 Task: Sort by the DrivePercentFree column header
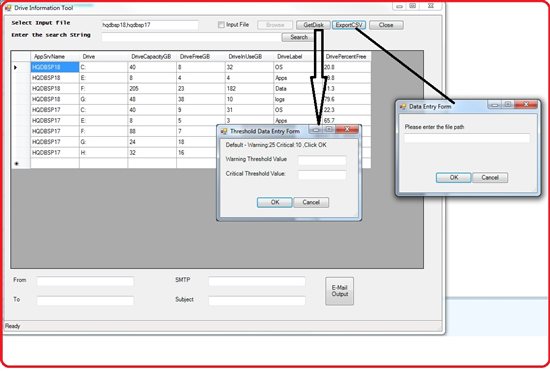pos(347,56)
